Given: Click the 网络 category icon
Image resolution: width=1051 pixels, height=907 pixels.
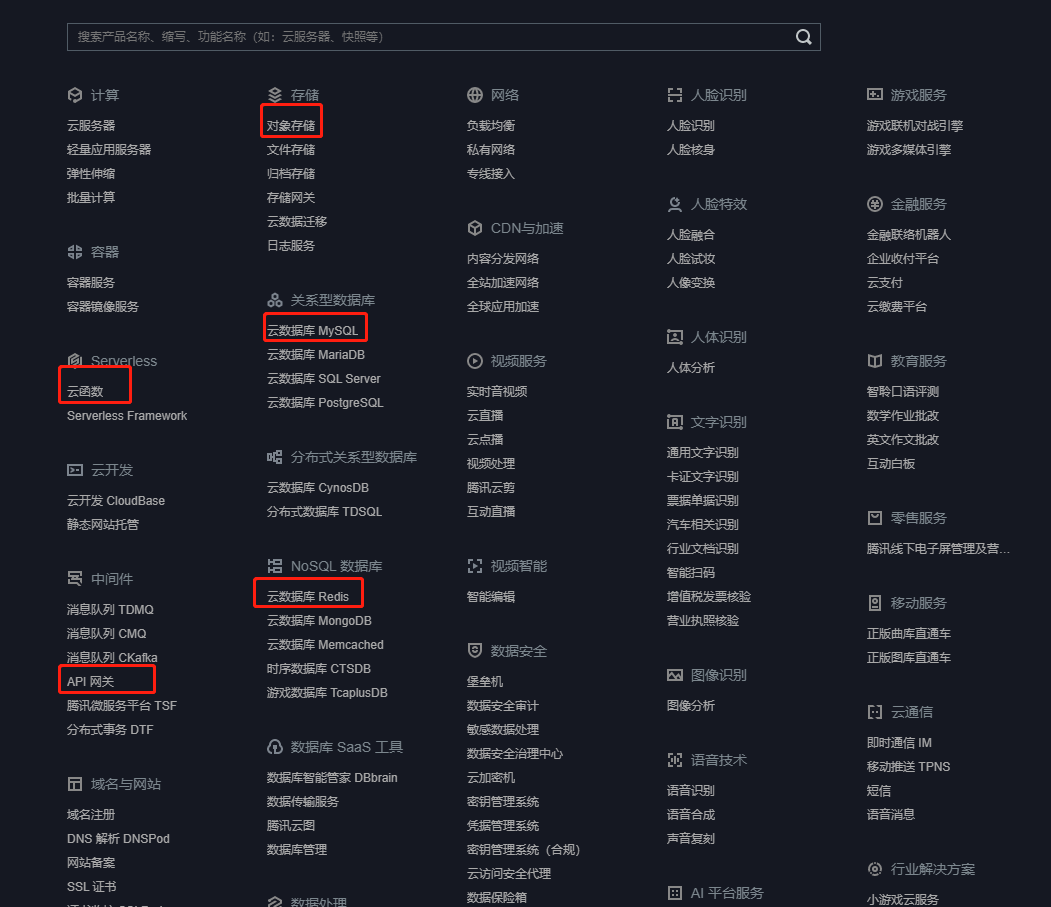Looking at the screenshot, I should (476, 95).
